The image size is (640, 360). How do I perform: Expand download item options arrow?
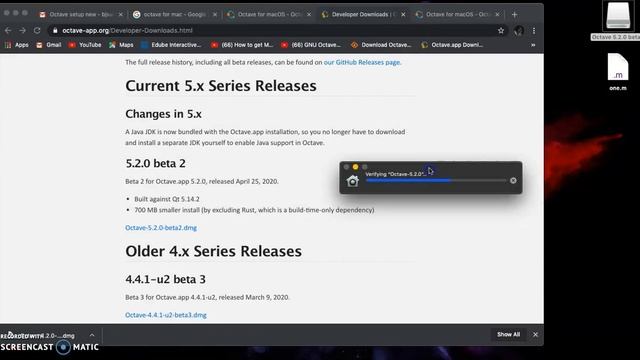click(x=92, y=335)
